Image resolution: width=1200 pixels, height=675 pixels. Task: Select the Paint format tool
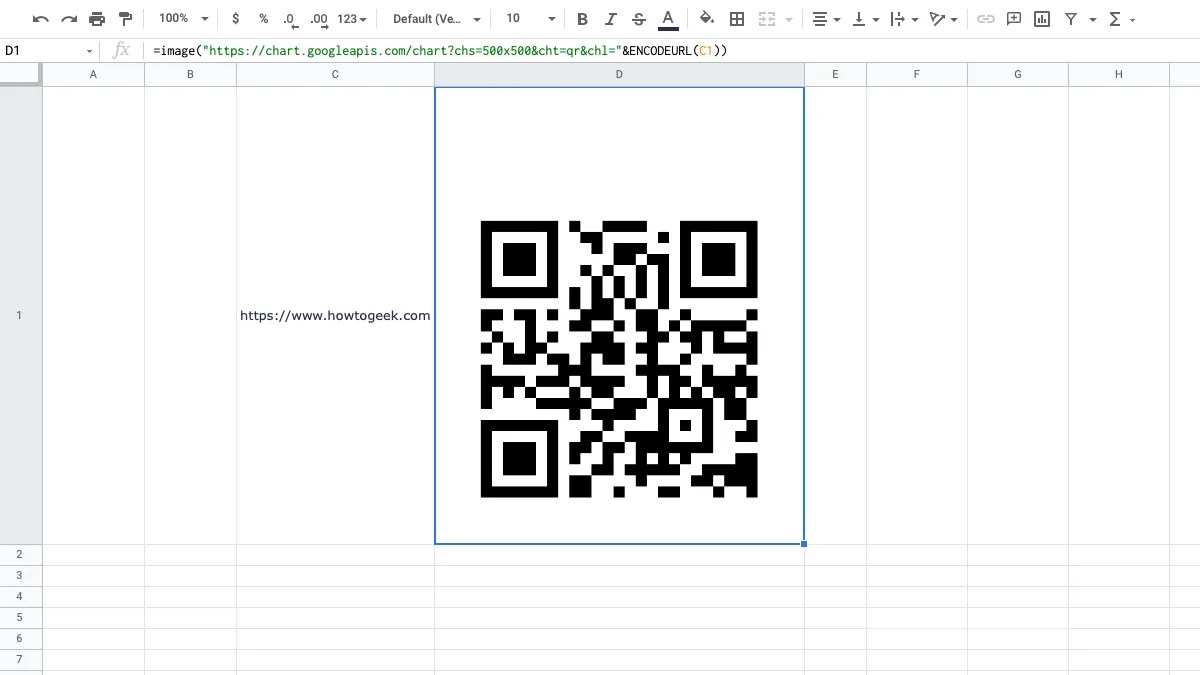tap(124, 18)
